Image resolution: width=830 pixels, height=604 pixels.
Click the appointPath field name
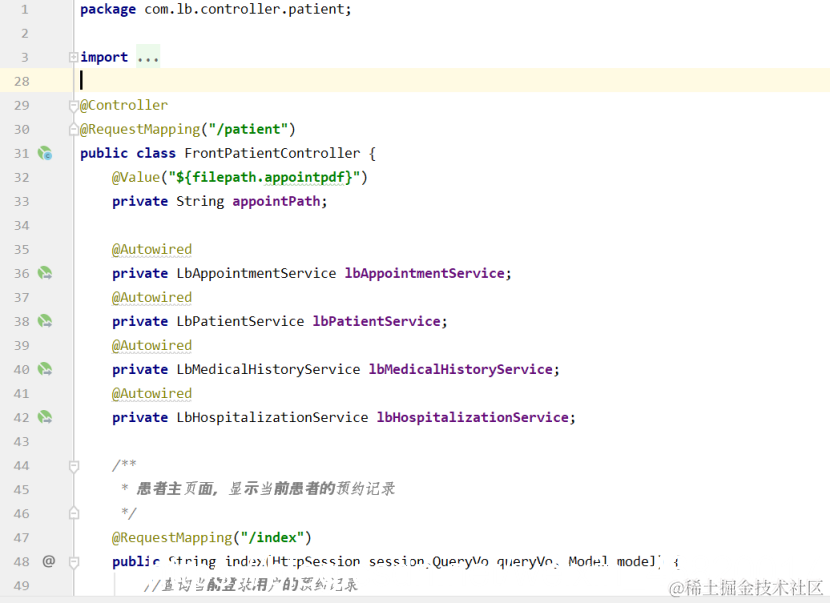coord(276,201)
